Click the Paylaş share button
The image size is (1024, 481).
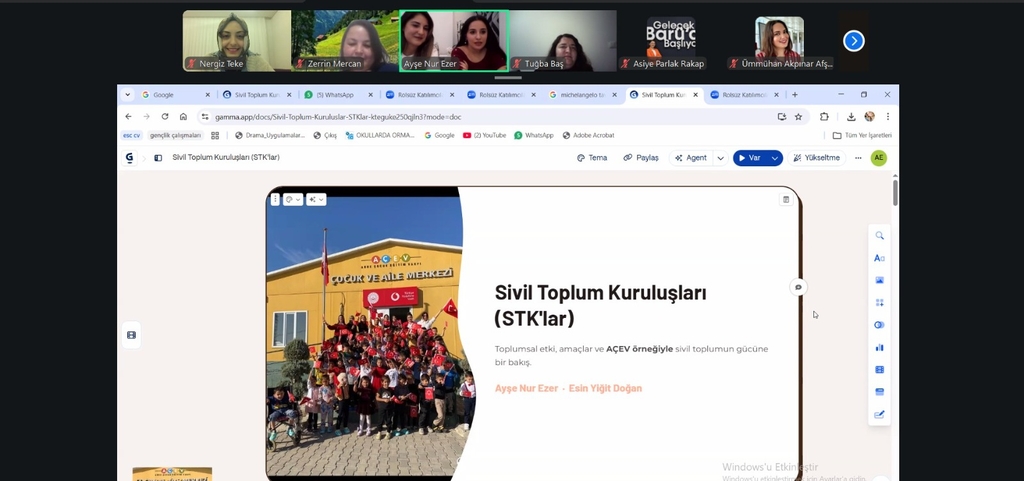click(x=641, y=158)
